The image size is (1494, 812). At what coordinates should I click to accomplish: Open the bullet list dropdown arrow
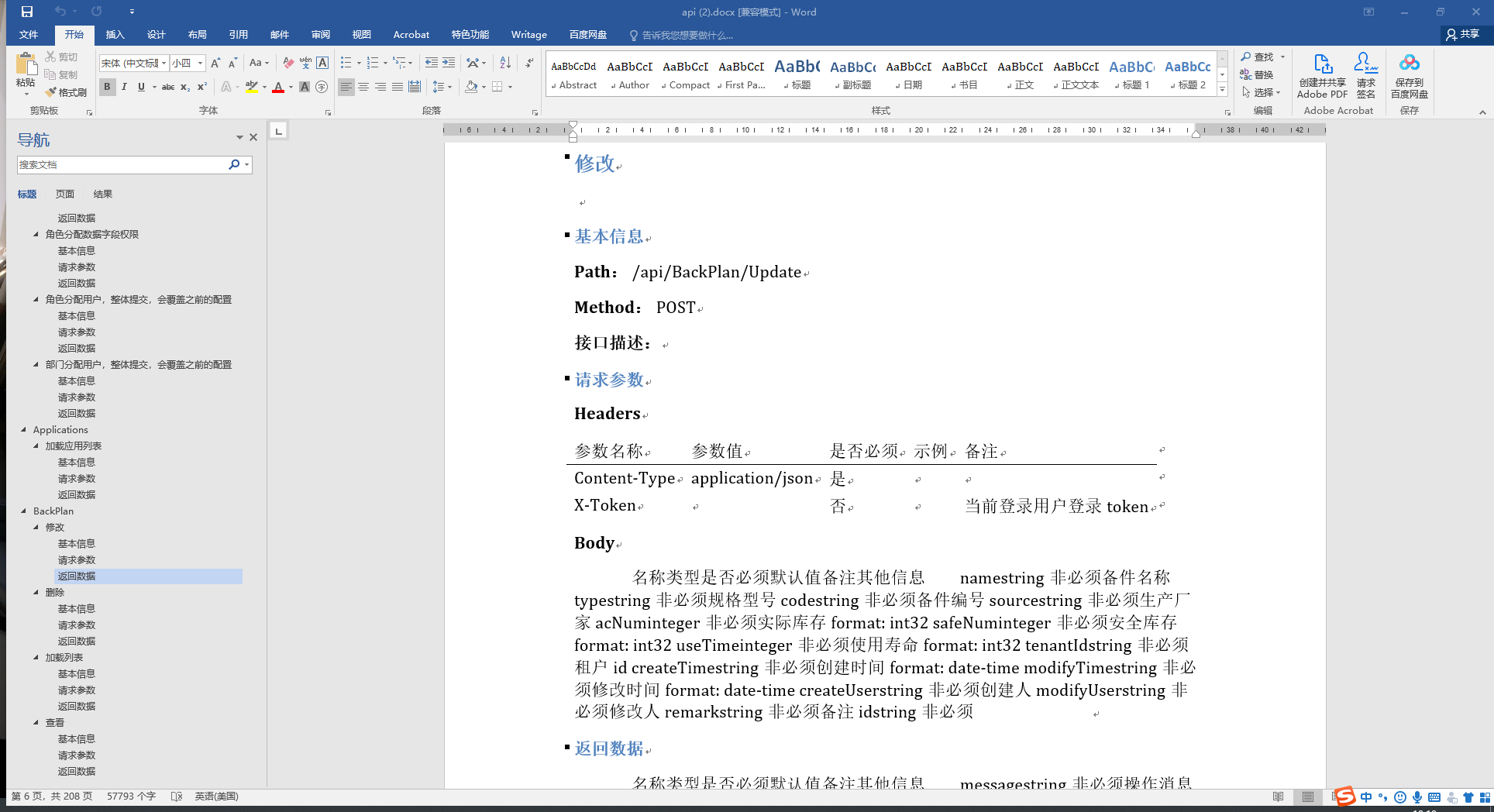(x=361, y=63)
